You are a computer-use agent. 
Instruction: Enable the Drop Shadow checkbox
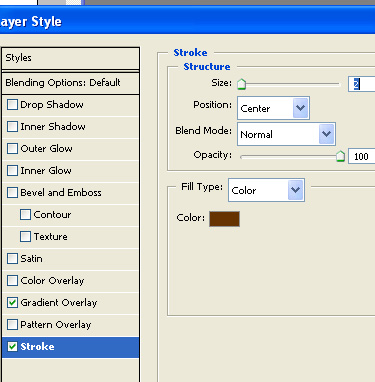pyautogui.click(x=12, y=105)
